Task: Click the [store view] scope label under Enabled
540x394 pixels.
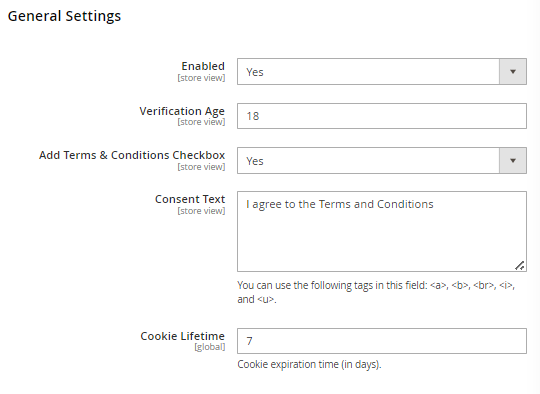Action: [201, 78]
